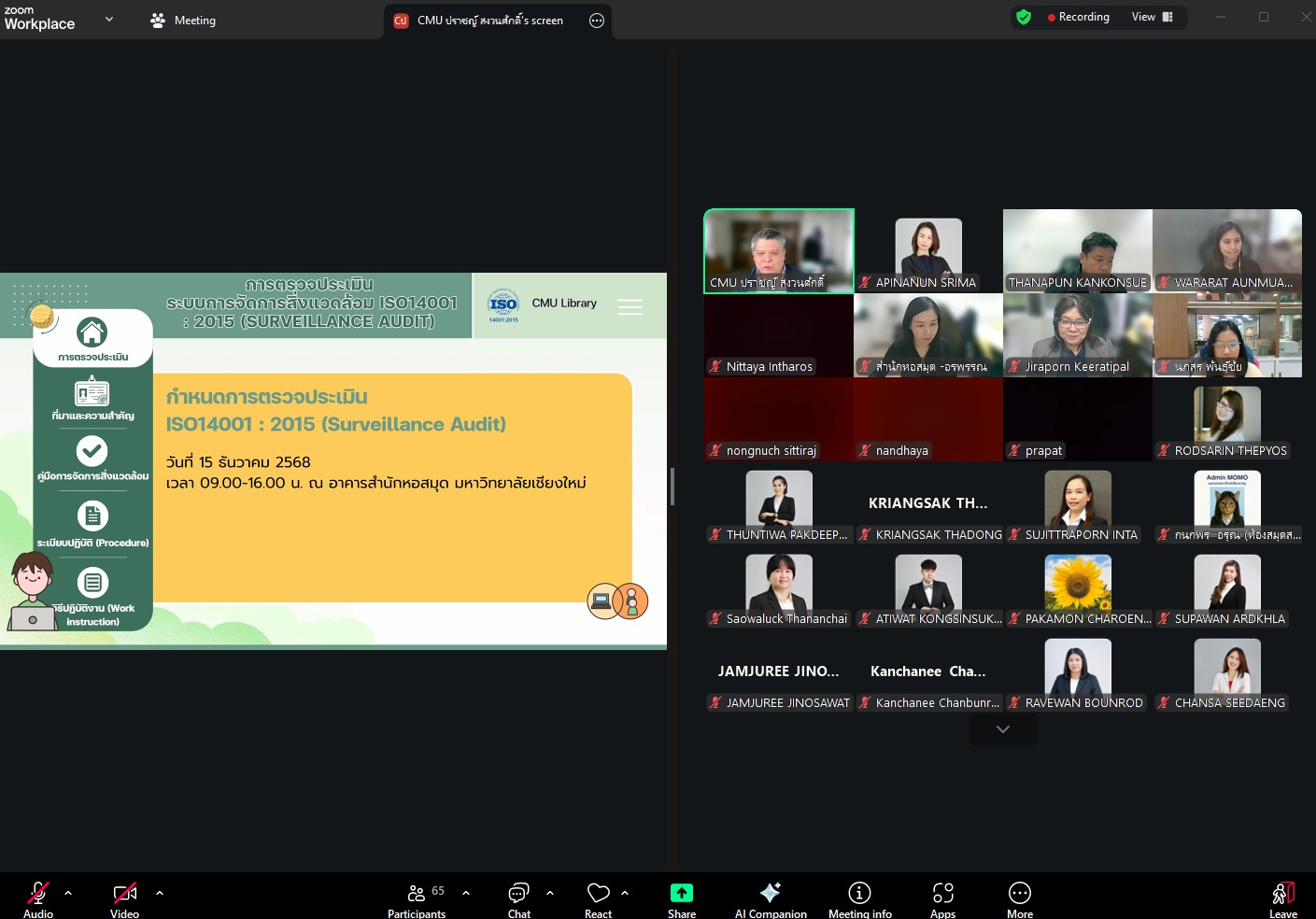This screenshot has width=1316, height=919.
Task: Click the green Share screen button
Action: click(681, 899)
